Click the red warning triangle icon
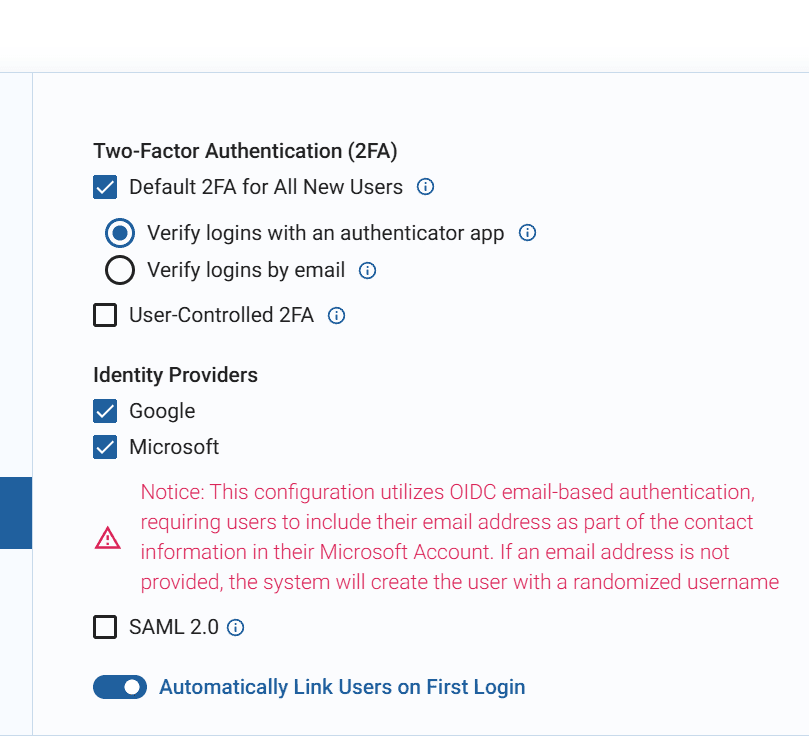The width and height of the screenshot is (809, 736). (107, 537)
